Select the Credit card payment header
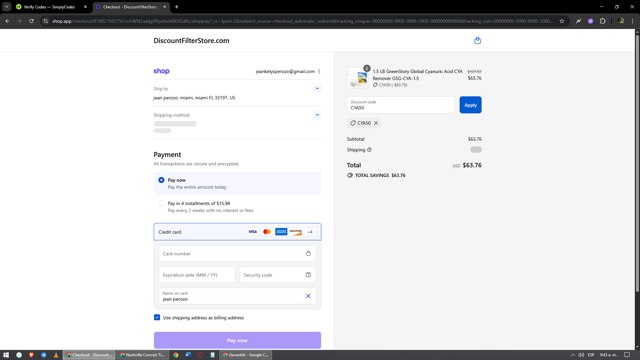The height and width of the screenshot is (360, 640). tap(237, 232)
